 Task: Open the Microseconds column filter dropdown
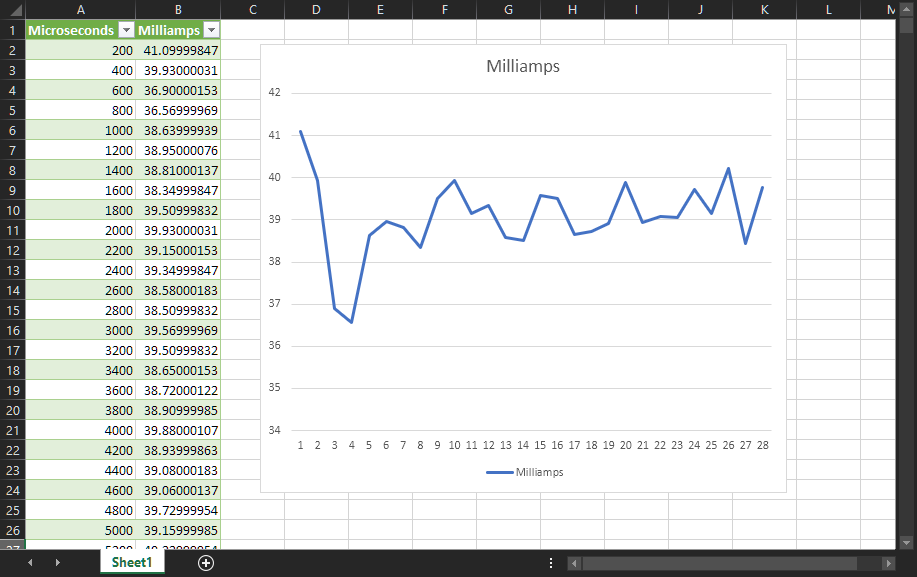pyautogui.click(x=126, y=30)
